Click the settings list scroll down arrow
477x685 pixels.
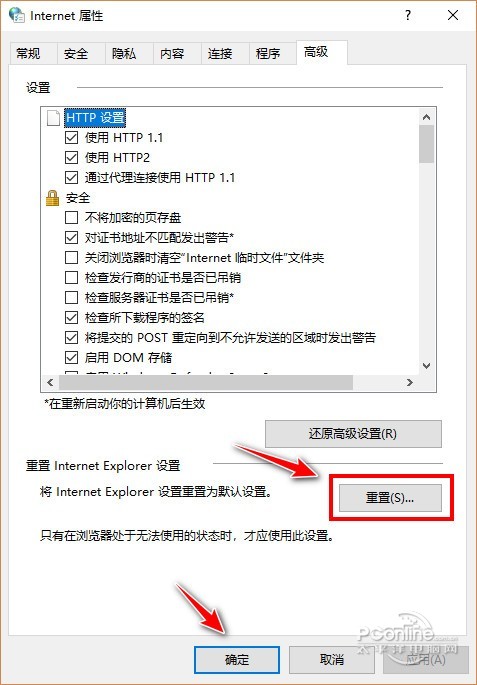click(x=426, y=366)
